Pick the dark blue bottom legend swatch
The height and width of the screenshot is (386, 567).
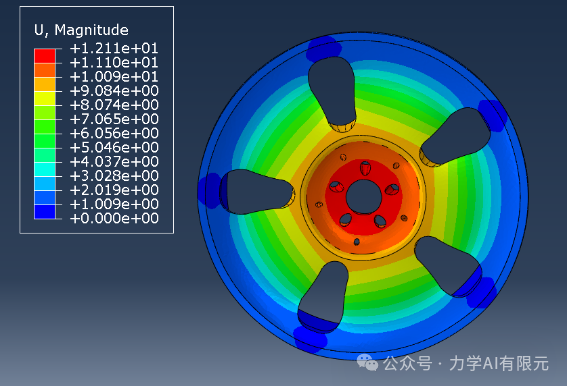45,212
